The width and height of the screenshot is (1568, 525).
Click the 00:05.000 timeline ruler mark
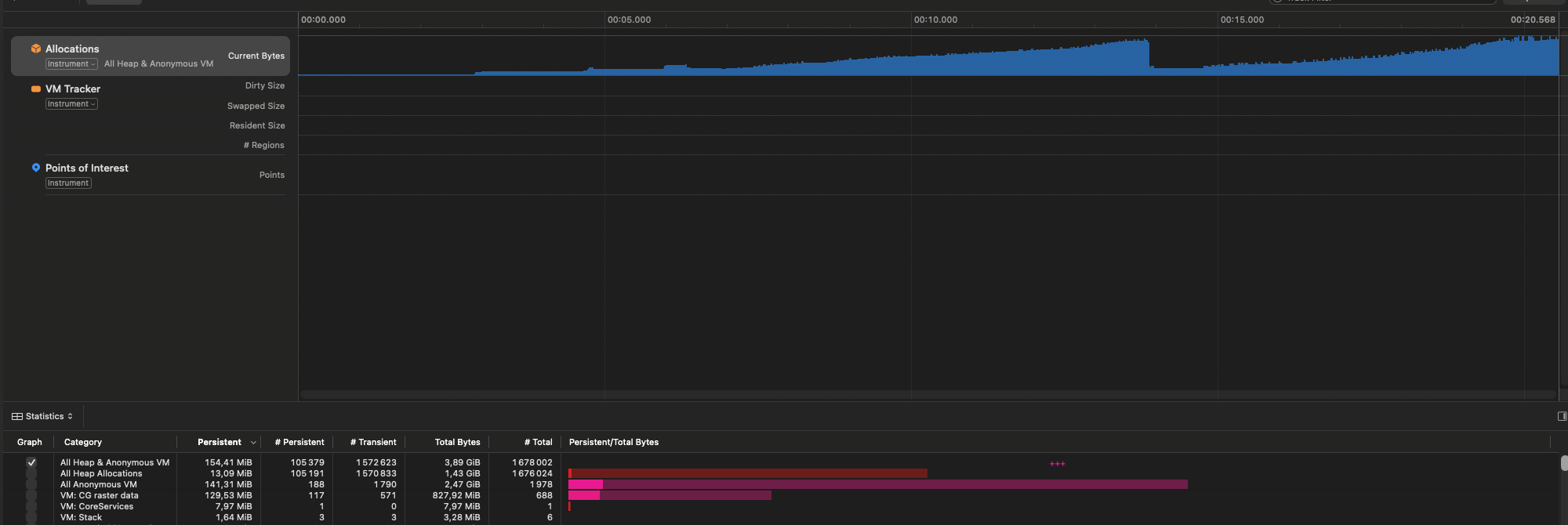pyautogui.click(x=630, y=20)
